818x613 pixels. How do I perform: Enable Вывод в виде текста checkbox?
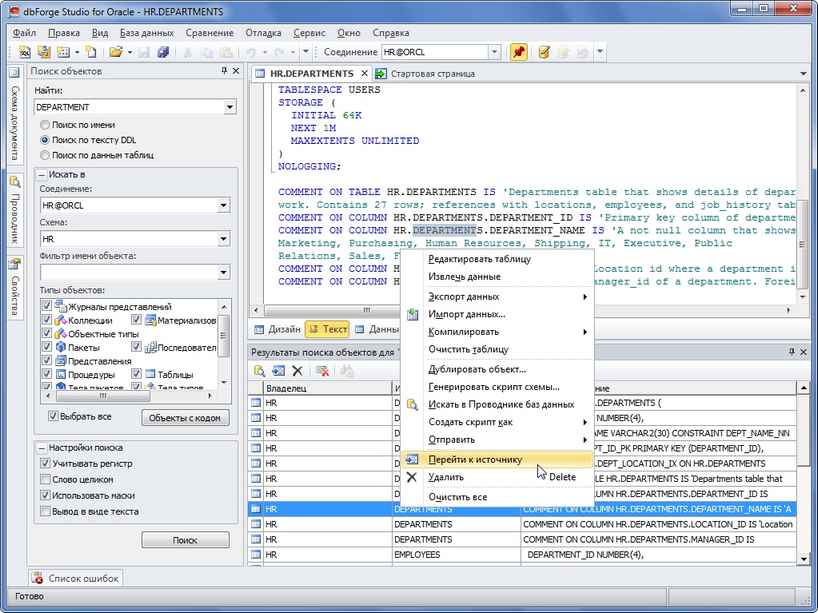click(45, 511)
